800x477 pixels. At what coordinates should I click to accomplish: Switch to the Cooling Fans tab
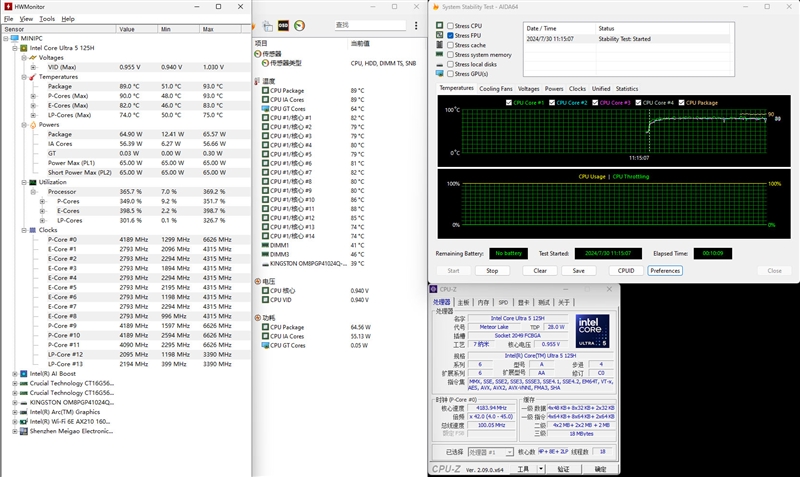click(495, 89)
